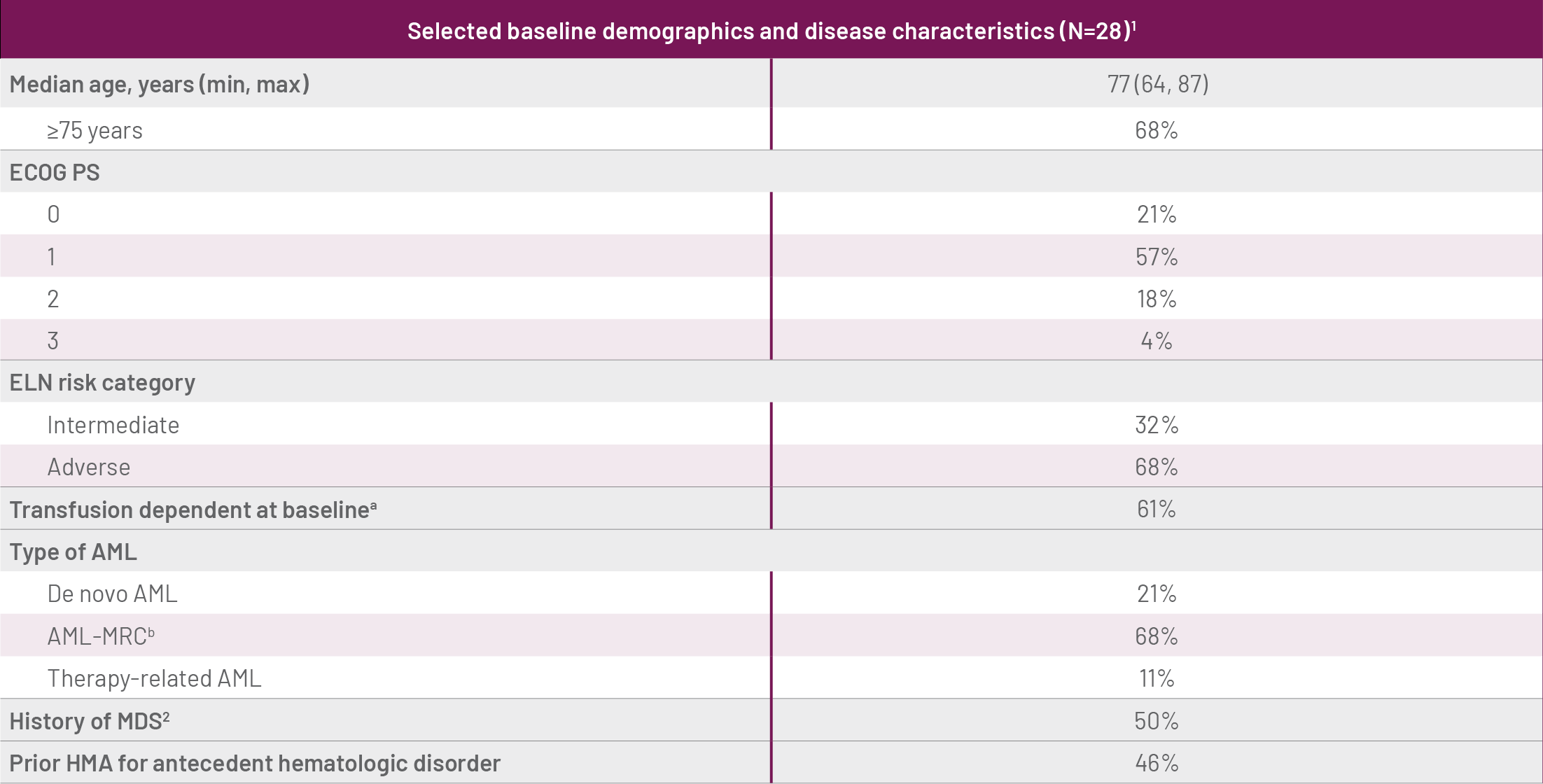Click the table title header banner
Image resolution: width=1543 pixels, height=784 pixels.
pos(770,31)
